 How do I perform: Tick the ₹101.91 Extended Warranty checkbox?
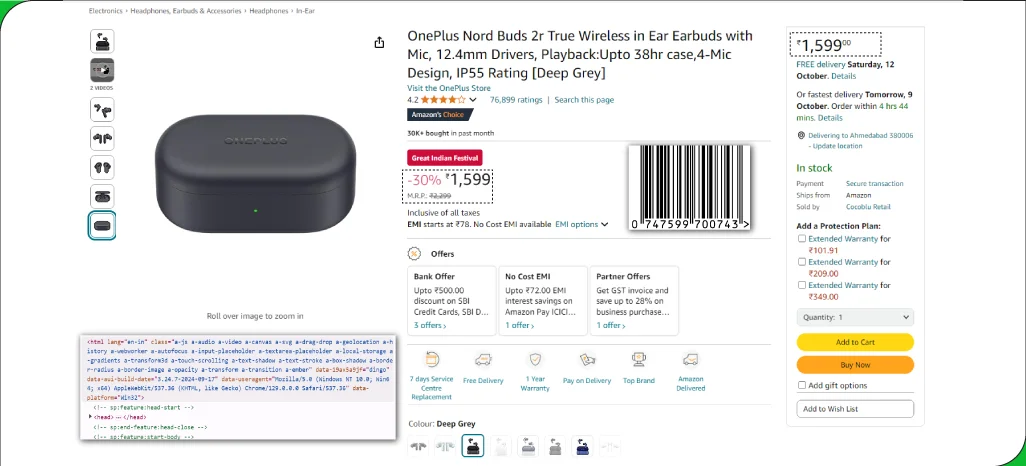[802, 239]
